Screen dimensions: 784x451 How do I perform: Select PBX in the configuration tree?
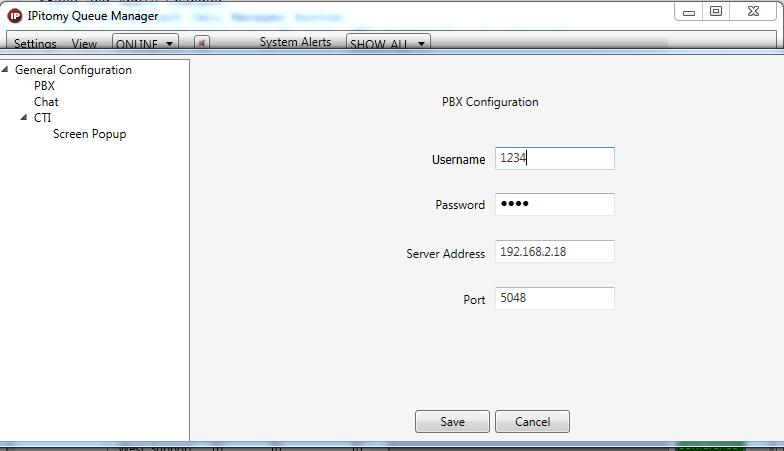[44, 86]
